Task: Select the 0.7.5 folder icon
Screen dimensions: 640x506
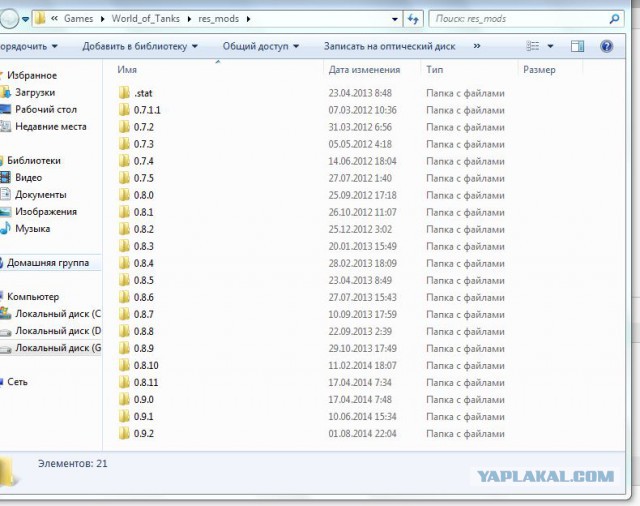Action: coord(124,178)
